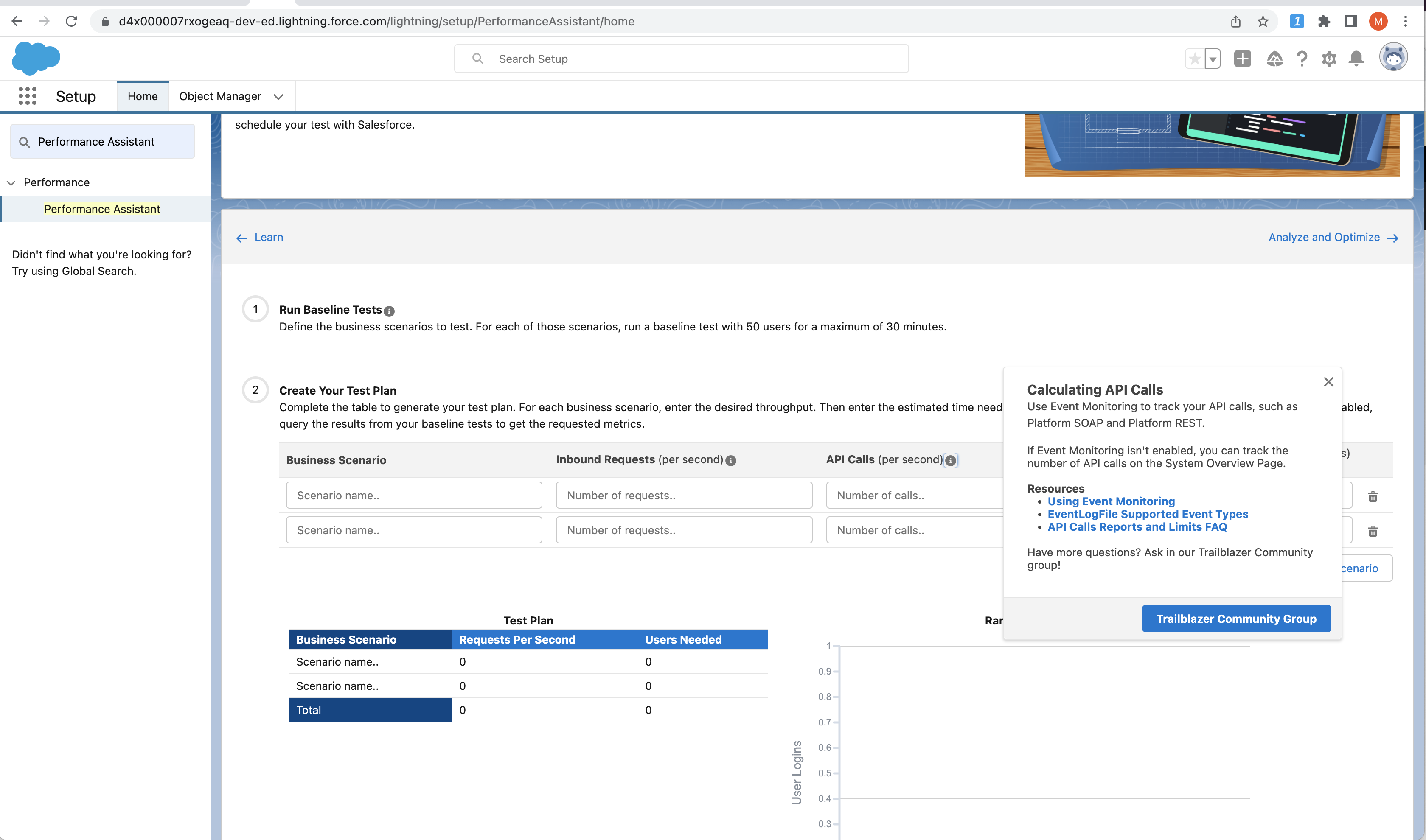The image size is (1426, 840).
Task: Click the second Scenario name field
Action: (414, 530)
